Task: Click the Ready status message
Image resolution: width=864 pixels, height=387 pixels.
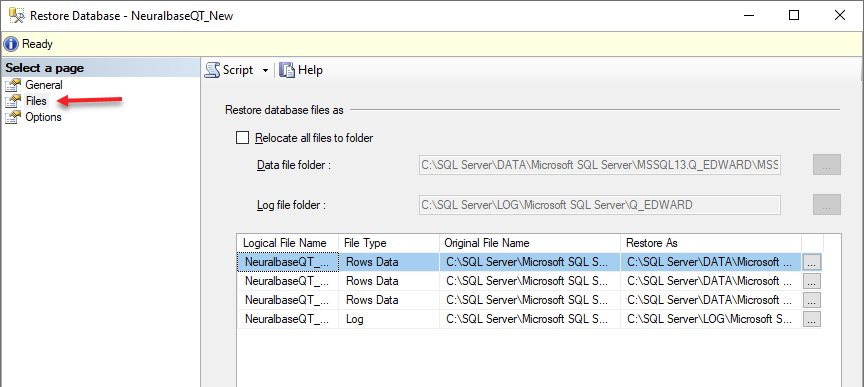Action: click(x=37, y=44)
